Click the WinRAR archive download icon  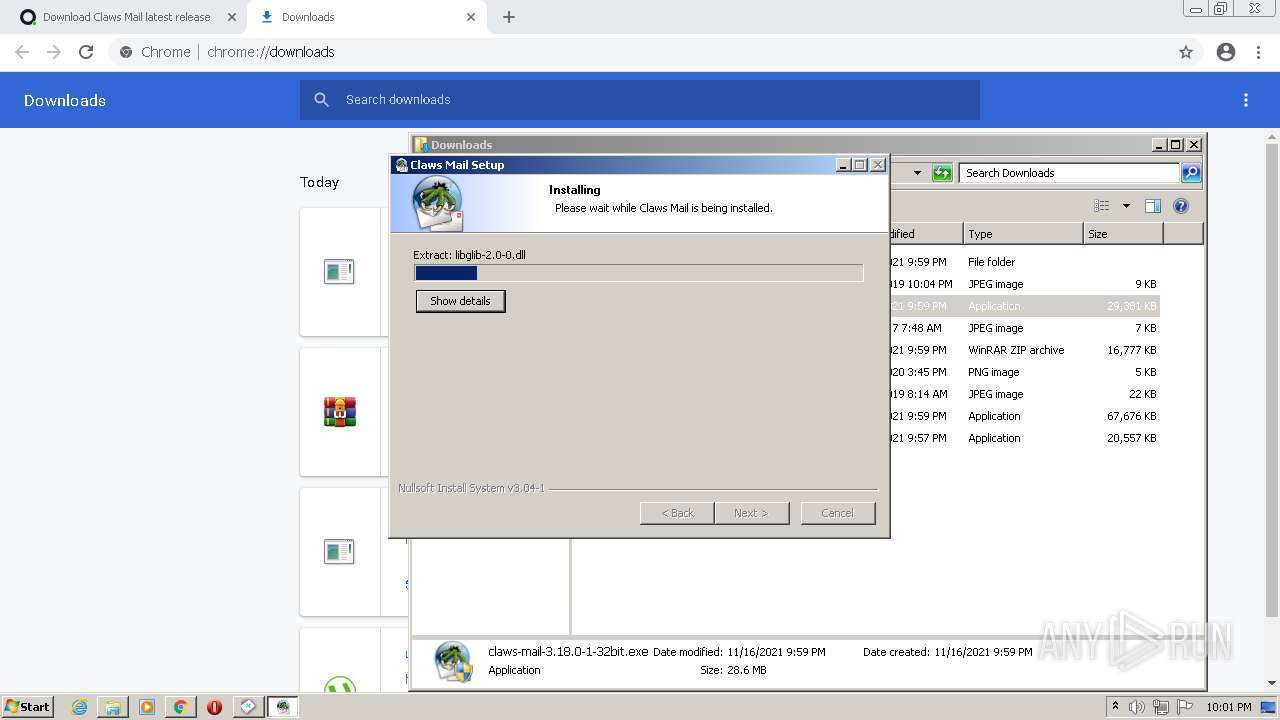[x=340, y=412]
